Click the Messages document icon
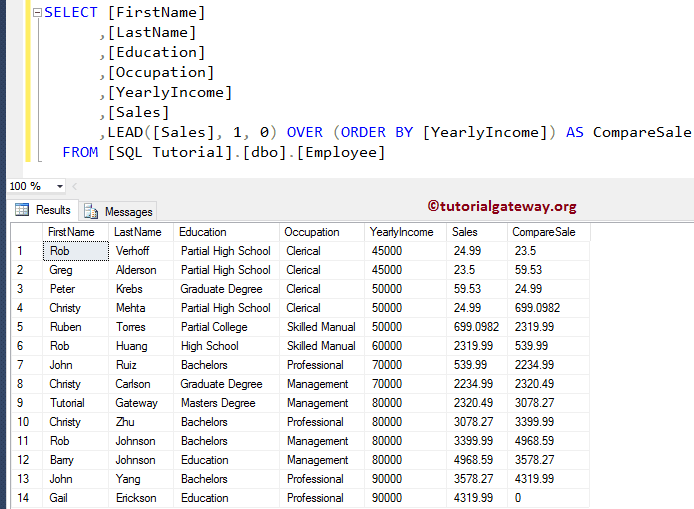 tap(91, 212)
